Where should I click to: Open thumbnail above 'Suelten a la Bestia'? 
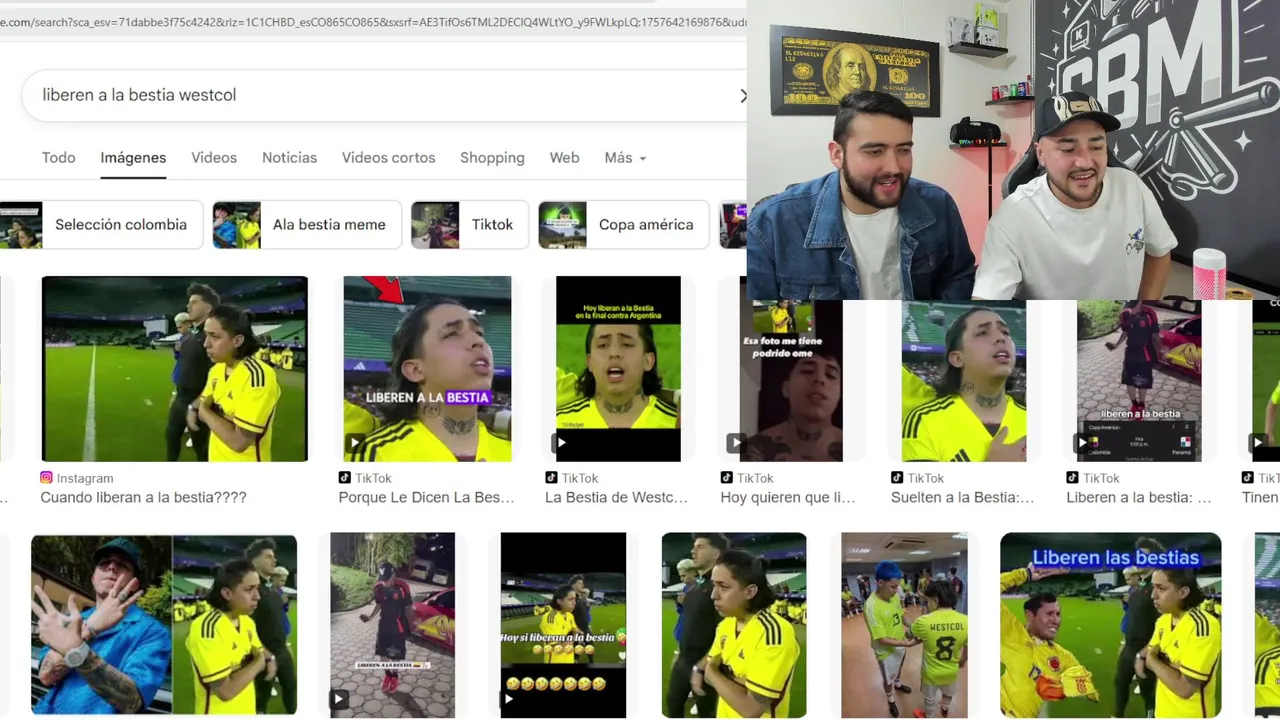[964, 381]
